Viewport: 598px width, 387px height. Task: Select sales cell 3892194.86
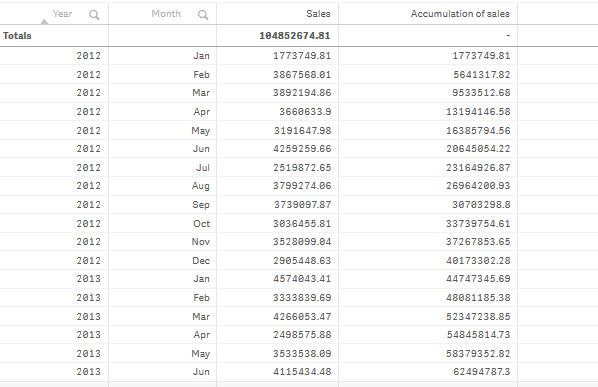302,93
